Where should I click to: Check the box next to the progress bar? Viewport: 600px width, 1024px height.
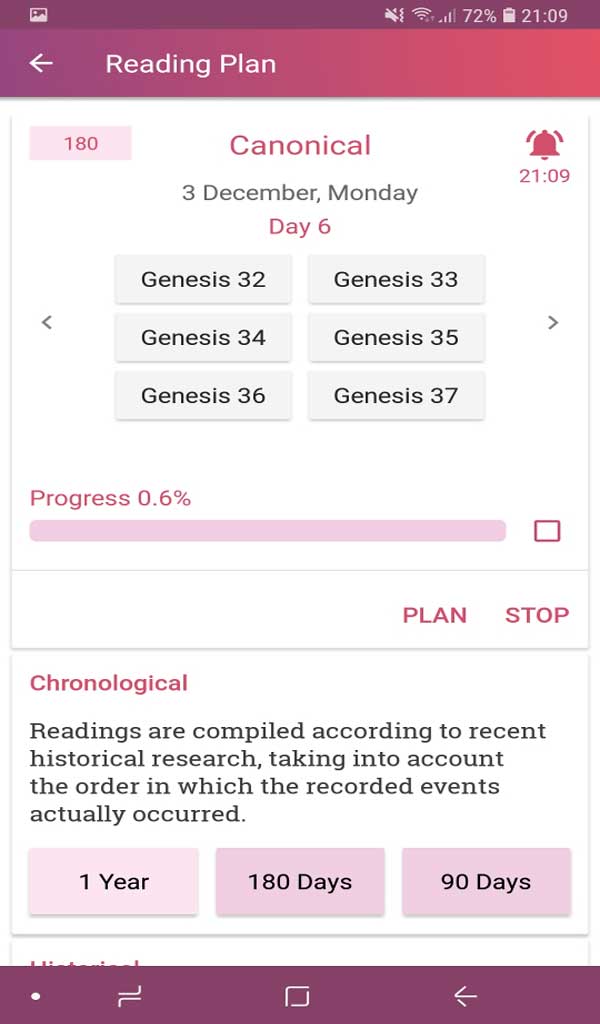click(x=547, y=531)
